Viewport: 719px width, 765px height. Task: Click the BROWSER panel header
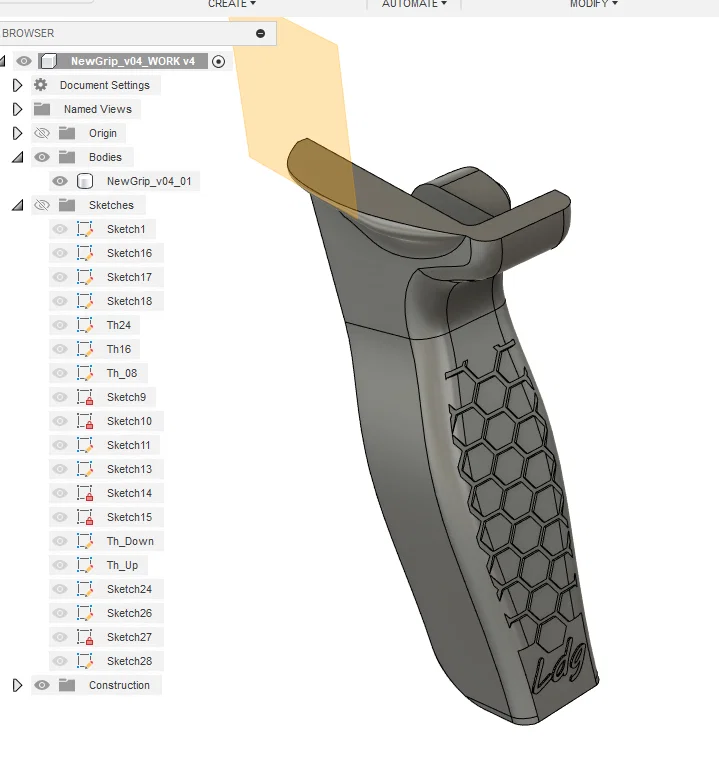coord(138,33)
